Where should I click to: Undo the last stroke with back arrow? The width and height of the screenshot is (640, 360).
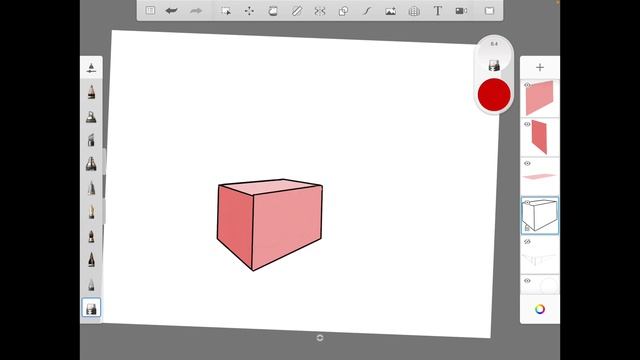pos(172,11)
